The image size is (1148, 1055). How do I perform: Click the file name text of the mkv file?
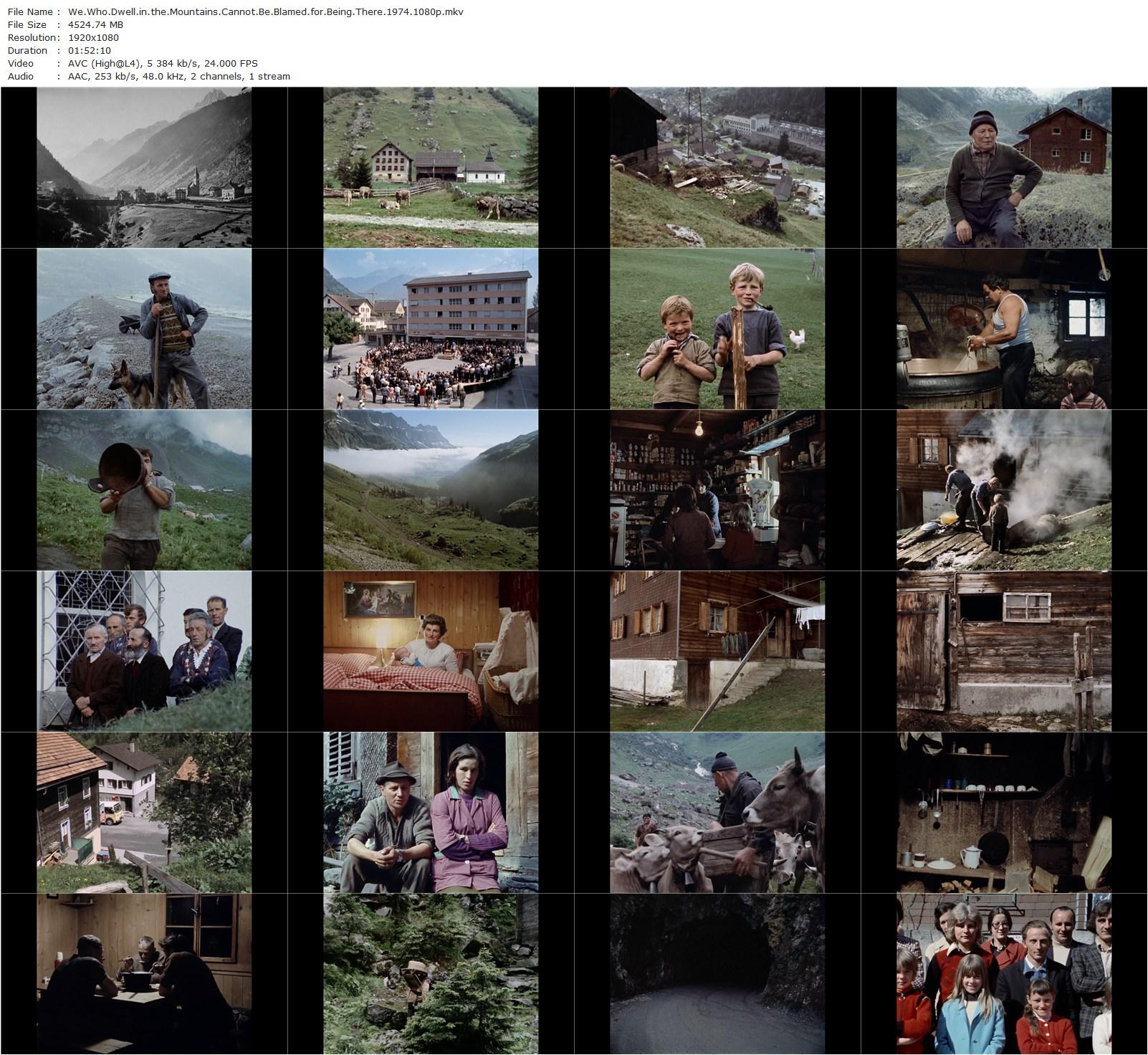pos(264,11)
